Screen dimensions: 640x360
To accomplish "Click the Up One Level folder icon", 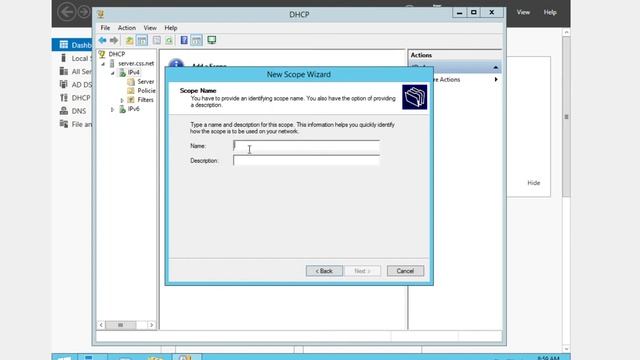I will coord(129,40).
